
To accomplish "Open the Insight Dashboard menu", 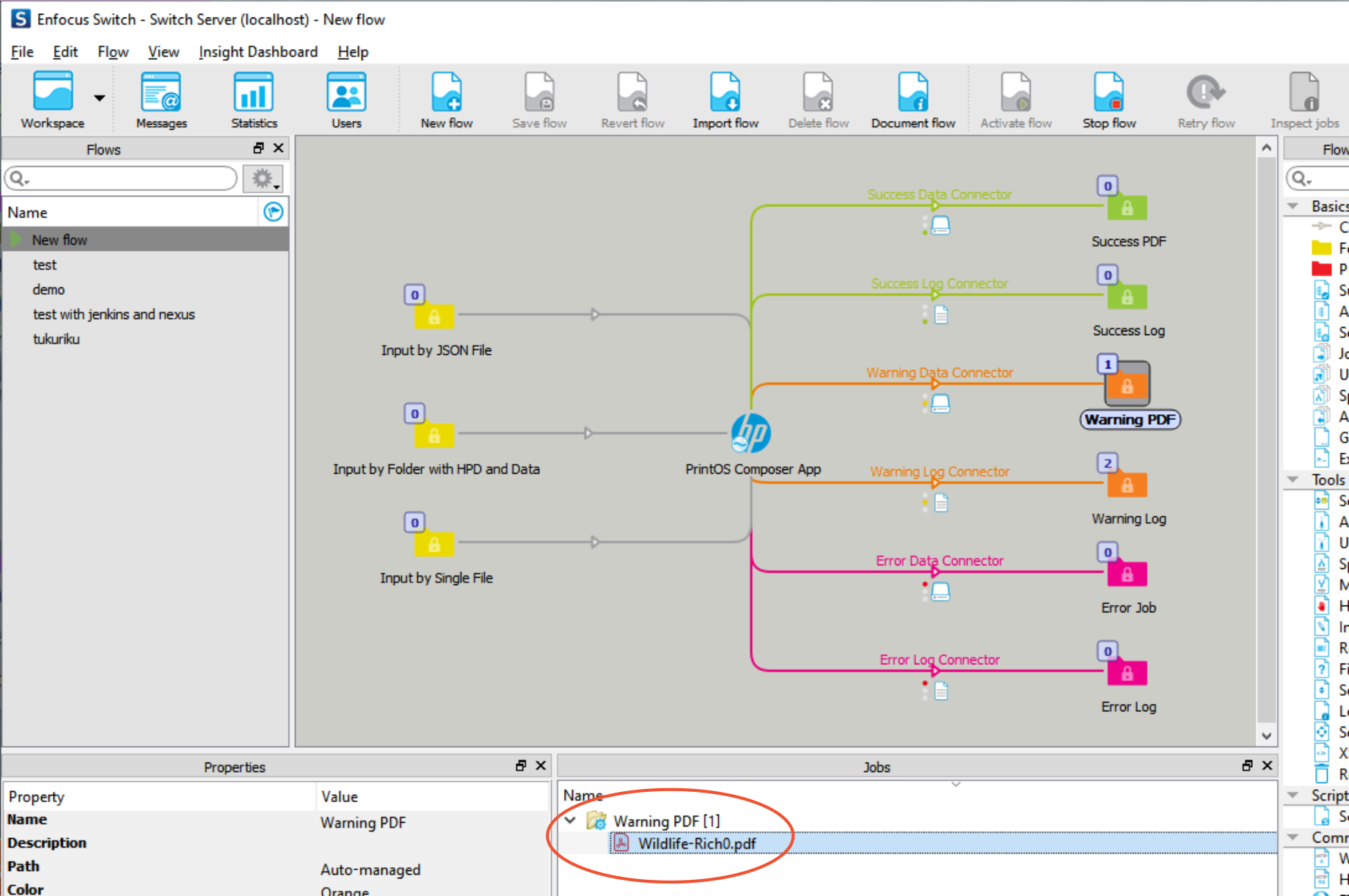I will (x=258, y=51).
